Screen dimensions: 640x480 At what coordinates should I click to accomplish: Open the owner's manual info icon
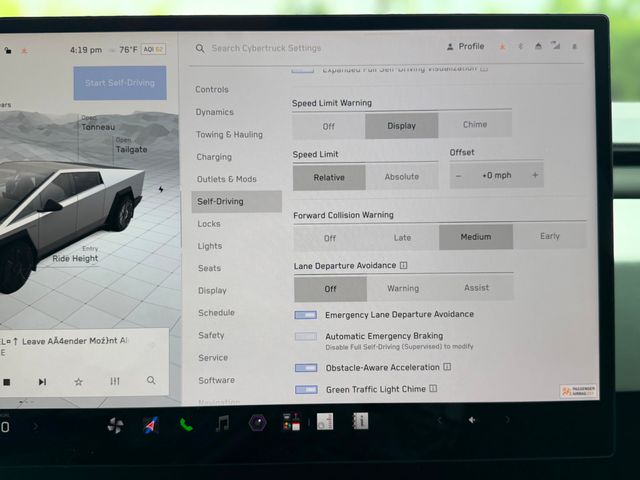(x=360, y=420)
